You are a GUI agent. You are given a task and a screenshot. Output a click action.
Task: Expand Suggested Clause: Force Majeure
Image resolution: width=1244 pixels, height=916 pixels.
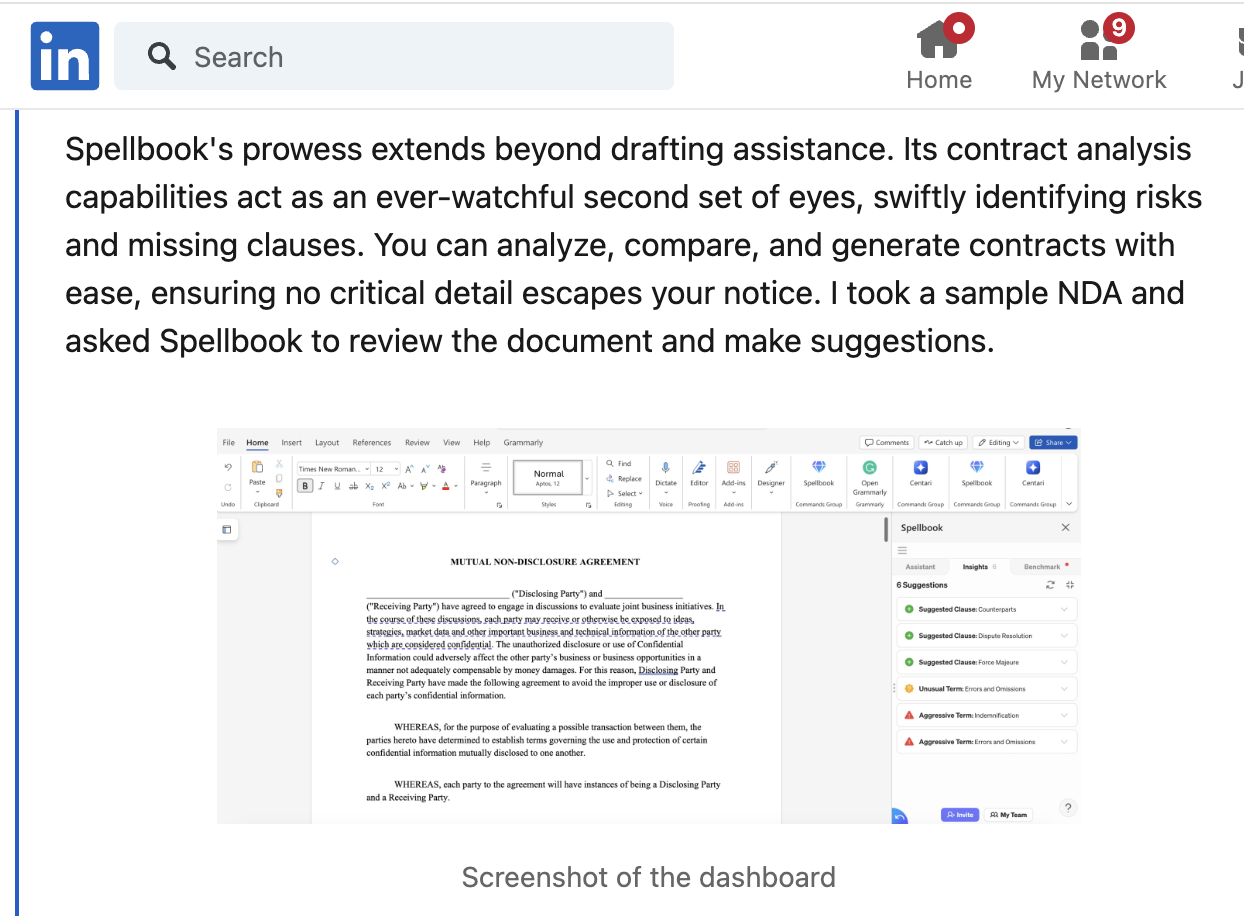(x=987, y=662)
